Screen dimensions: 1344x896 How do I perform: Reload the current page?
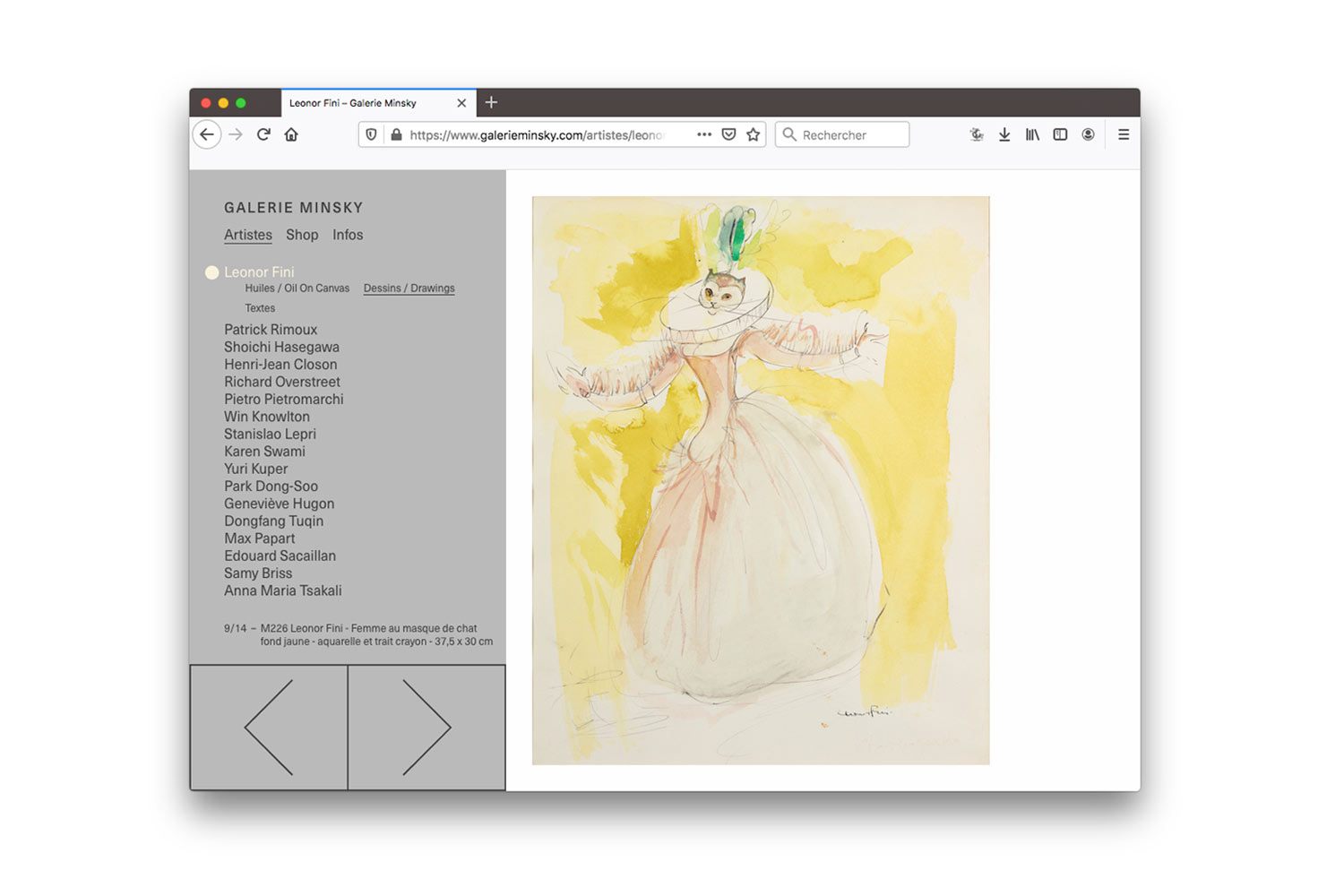coord(263,134)
